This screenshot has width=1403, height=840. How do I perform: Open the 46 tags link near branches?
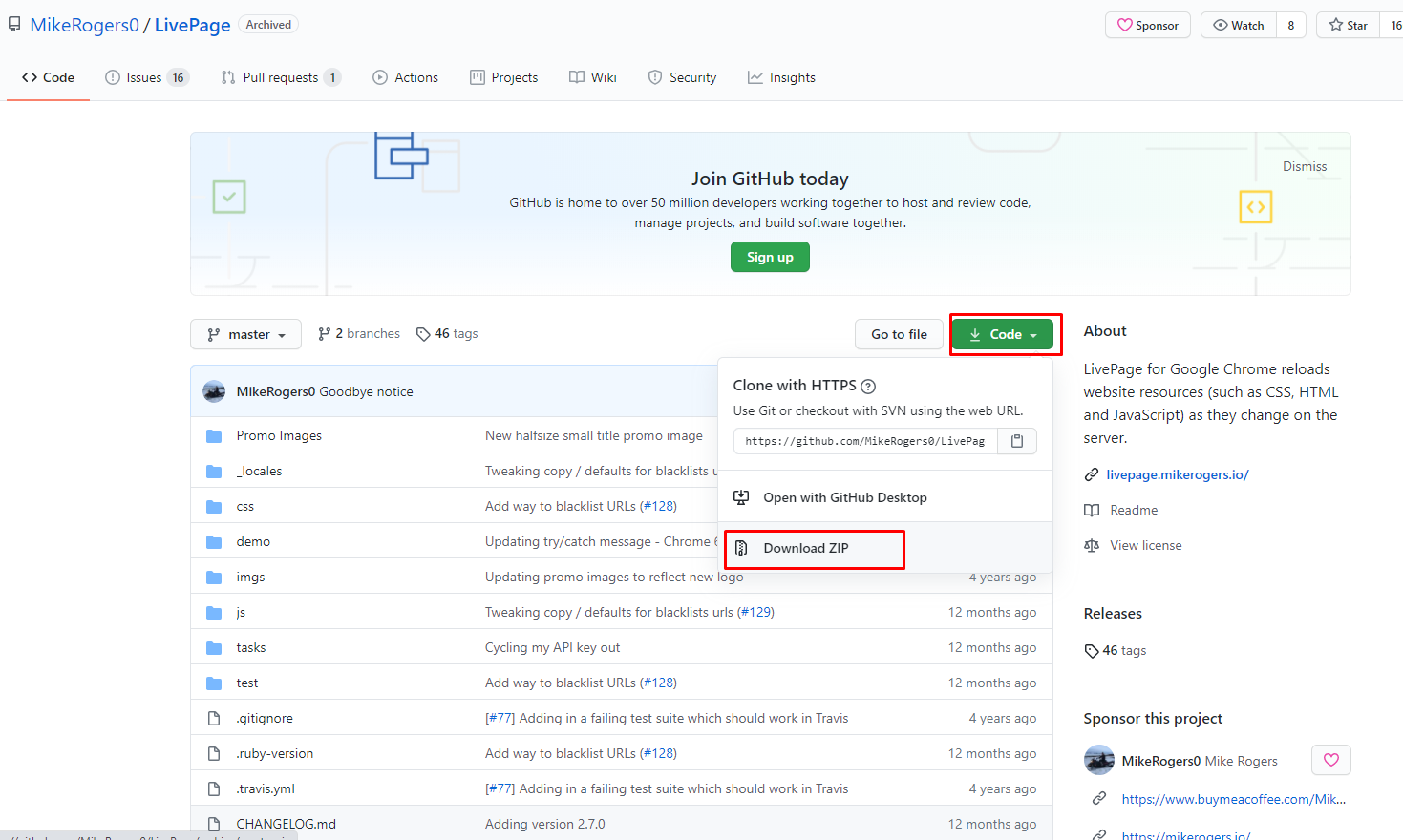point(447,333)
